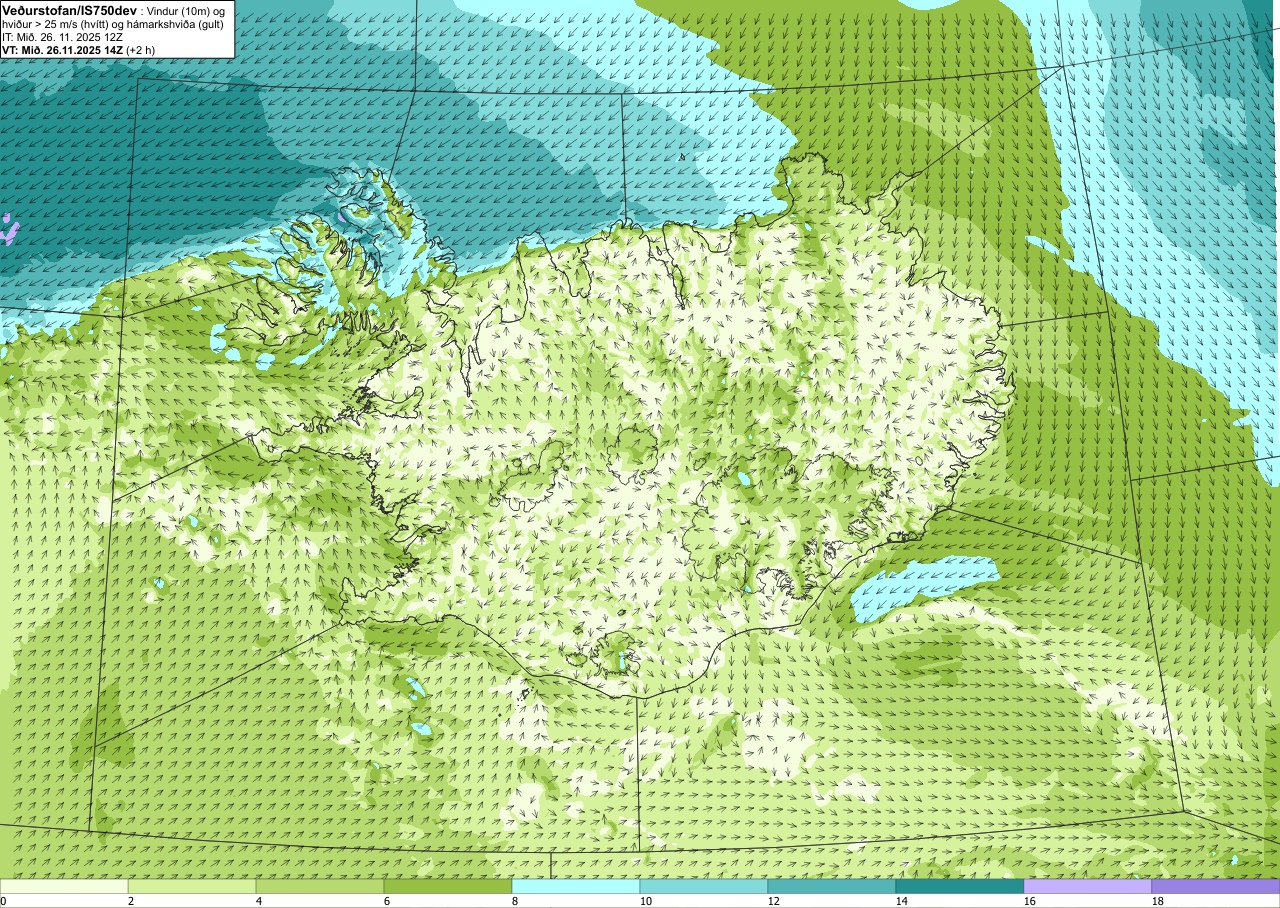The width and height of the screenshot is (1280, 908).
Task: Click the legend scale value "8"
Action: 515,901
